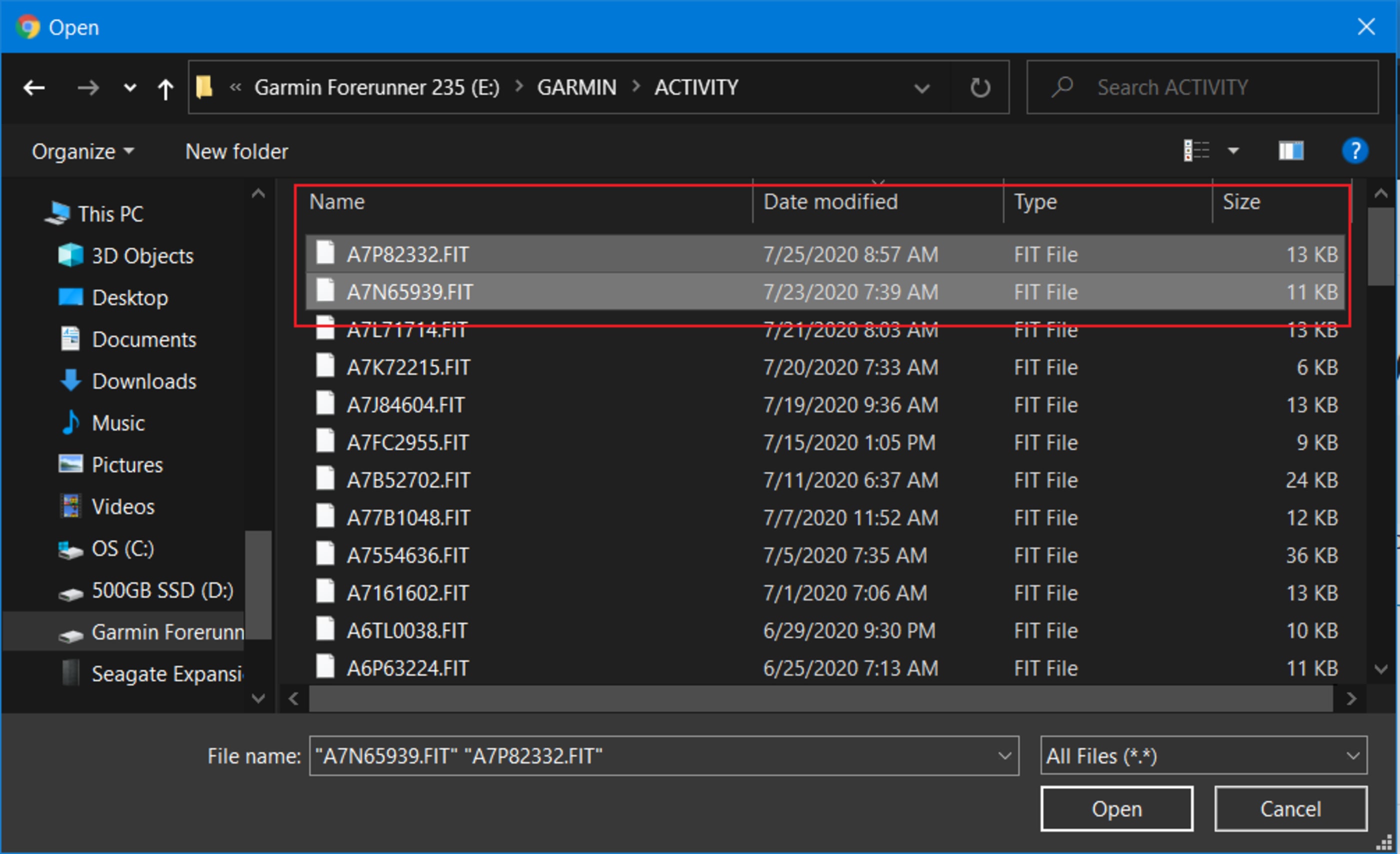Click New folder in the toolbar
1400x854 pixels.
pos(236,151)
